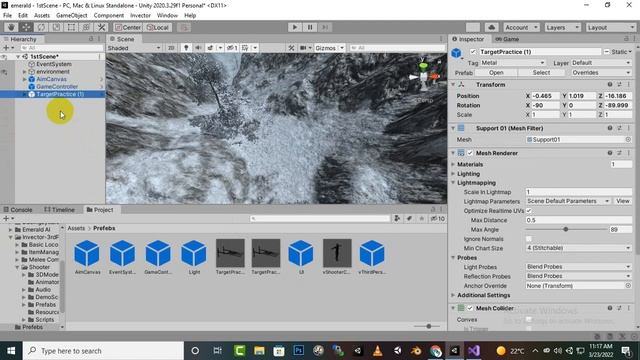Click the prefab Open button
Image resolution: width=640 pixels, height=360 pixels.
pyautogui.click(x=496, y=73)
